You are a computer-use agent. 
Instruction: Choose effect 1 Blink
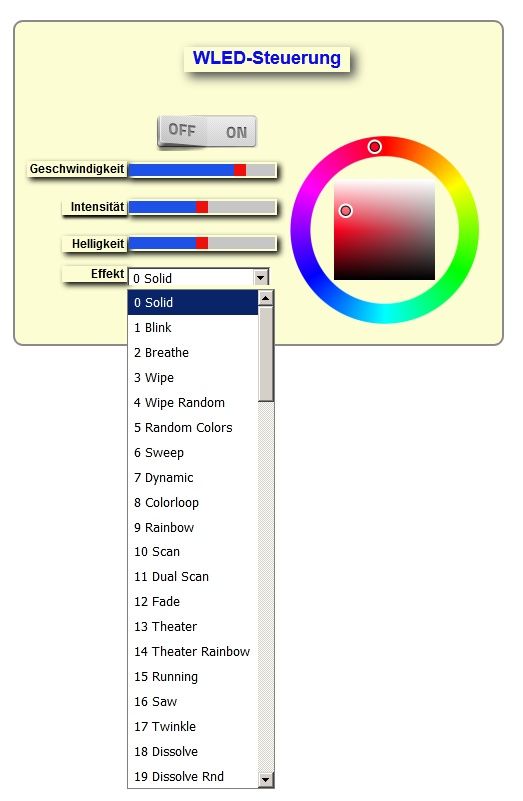193,327
